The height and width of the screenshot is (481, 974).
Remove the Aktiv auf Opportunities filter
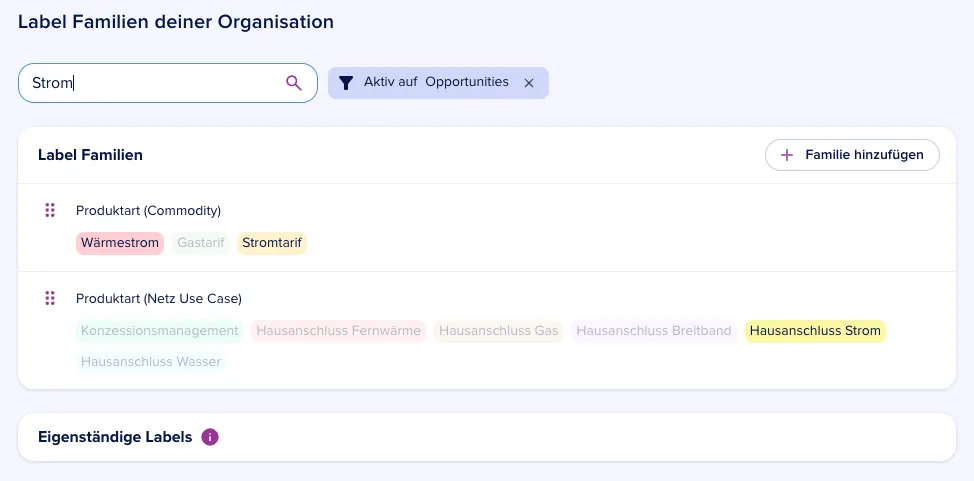click(529, 83)
